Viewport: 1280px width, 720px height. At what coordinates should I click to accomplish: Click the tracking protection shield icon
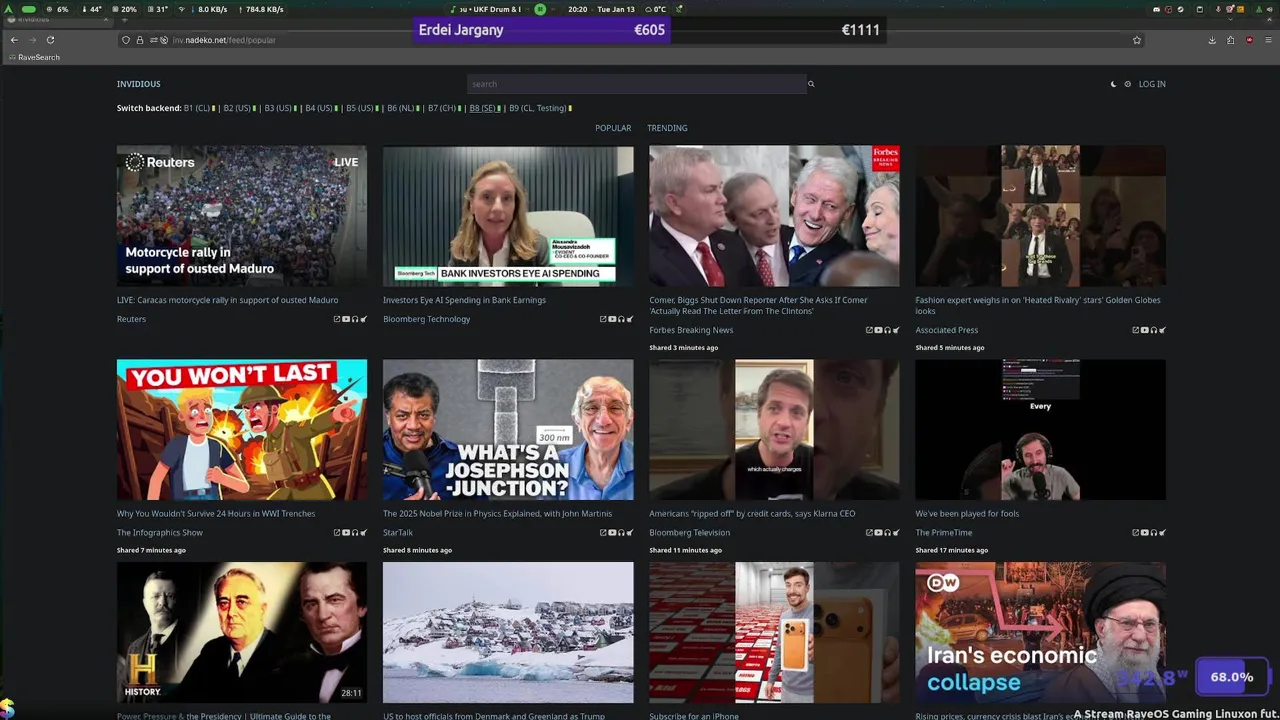click(126, 40)
